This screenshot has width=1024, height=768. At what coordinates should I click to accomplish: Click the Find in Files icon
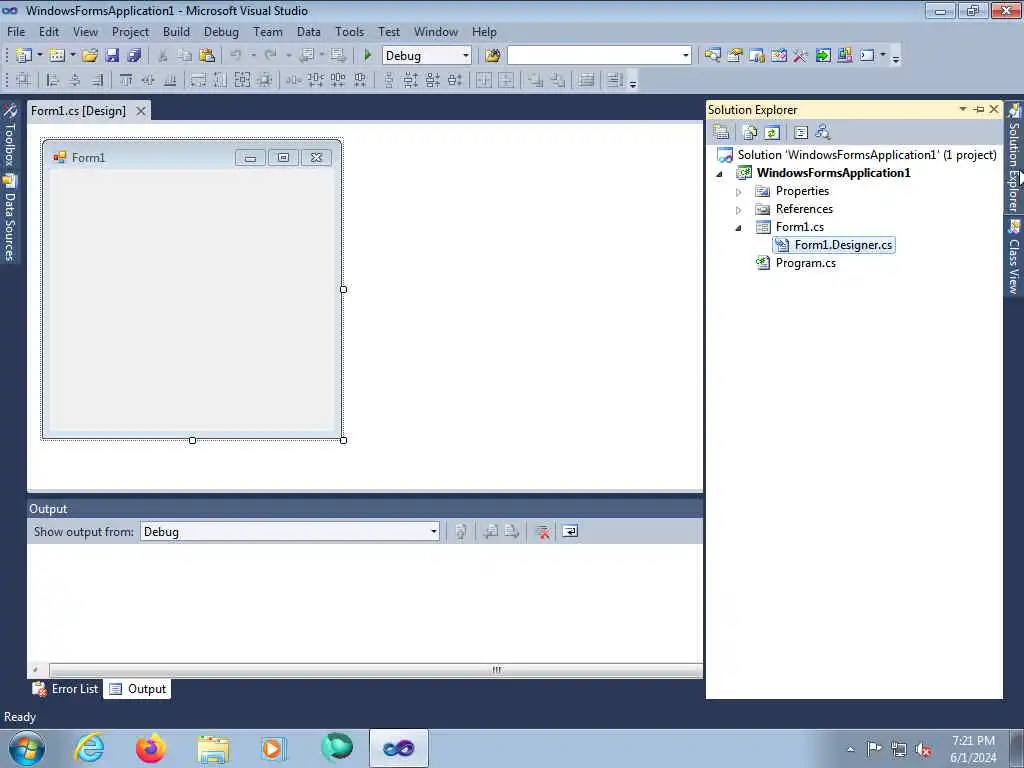click(493, 56)
